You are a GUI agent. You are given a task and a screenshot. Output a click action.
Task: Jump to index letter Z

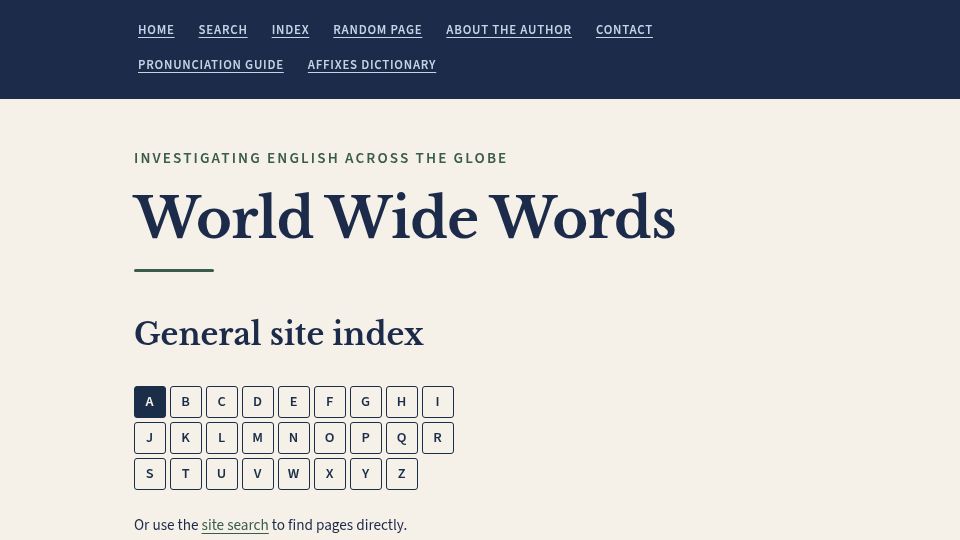[x=402, y=474]
